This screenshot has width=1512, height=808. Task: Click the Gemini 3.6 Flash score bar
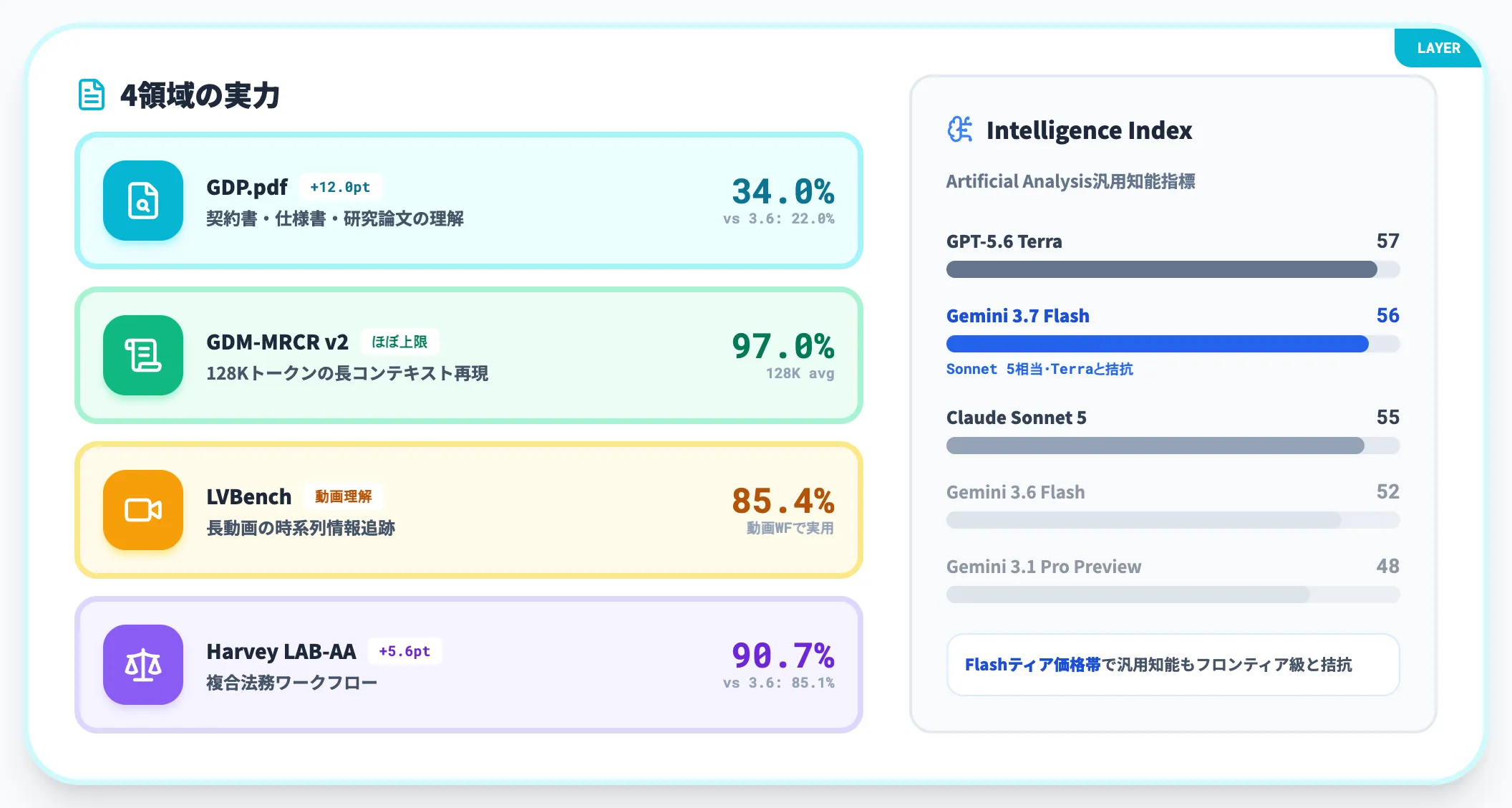(x=1173, y=520)
